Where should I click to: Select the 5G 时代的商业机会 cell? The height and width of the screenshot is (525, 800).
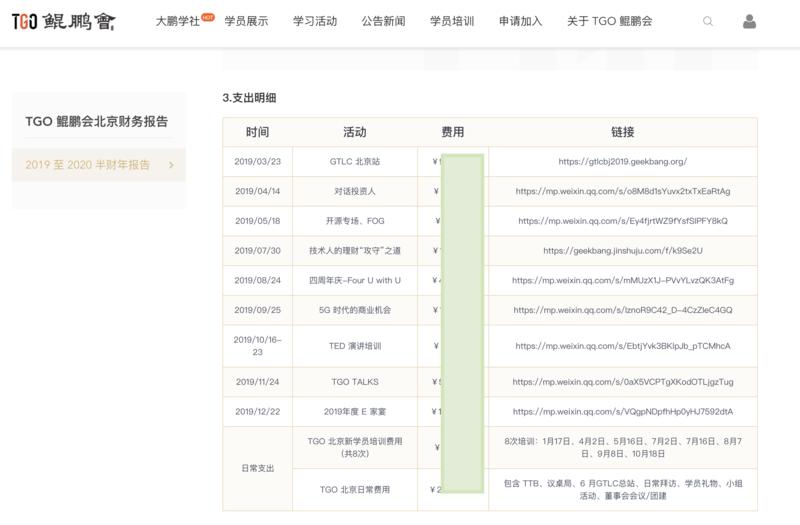click(355, 310)
